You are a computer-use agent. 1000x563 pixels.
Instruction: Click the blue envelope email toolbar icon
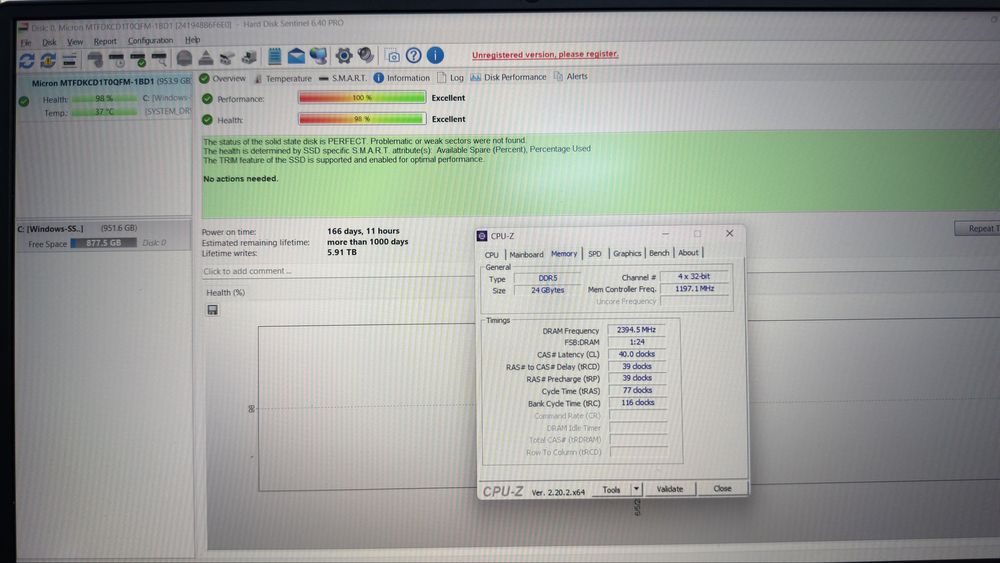click(x=296, y=56)
